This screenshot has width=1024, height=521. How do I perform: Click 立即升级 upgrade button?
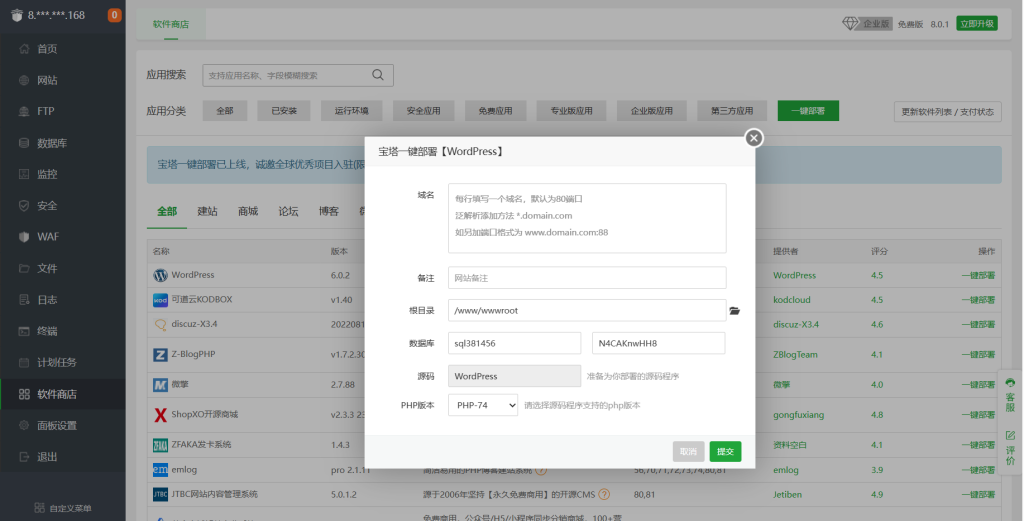(976, 24)
